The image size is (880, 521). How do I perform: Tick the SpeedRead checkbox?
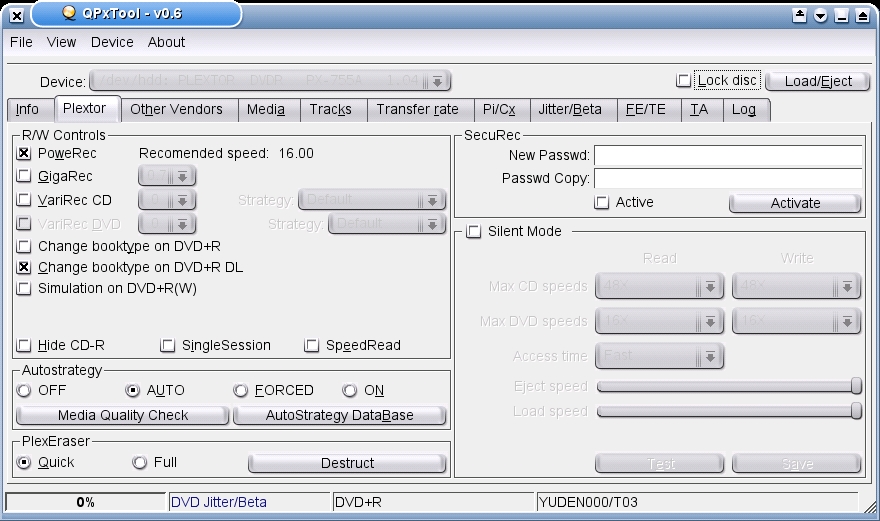tap(311, 345)
